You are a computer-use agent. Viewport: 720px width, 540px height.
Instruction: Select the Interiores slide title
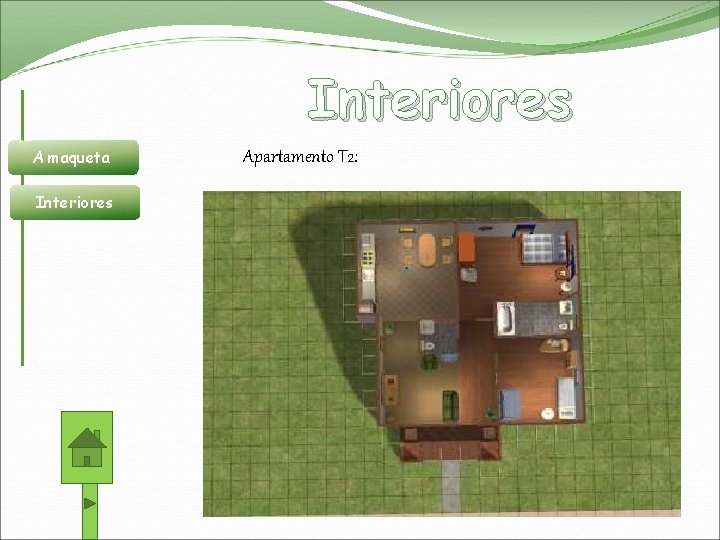click(440, 100)
